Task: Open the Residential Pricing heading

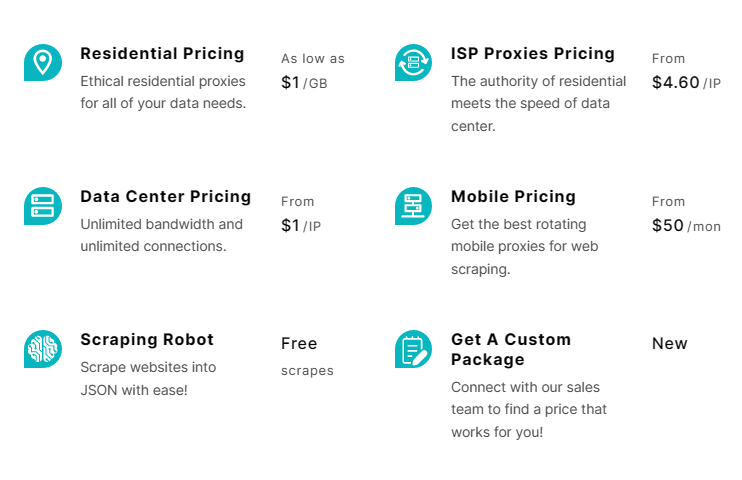Action: click(162, 53)
